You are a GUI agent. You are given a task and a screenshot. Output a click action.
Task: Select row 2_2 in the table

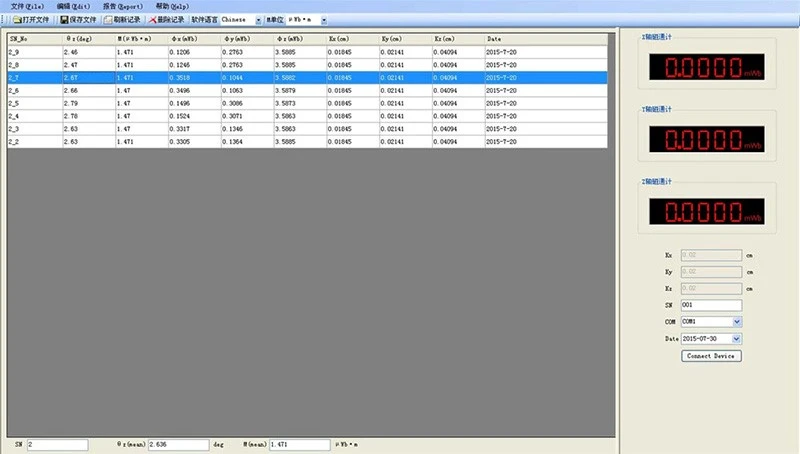click(307, 142)
